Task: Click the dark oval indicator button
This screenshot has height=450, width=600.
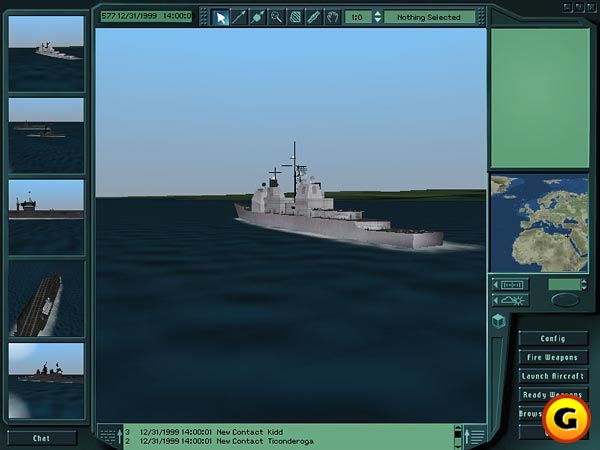Action: point(566,300)
